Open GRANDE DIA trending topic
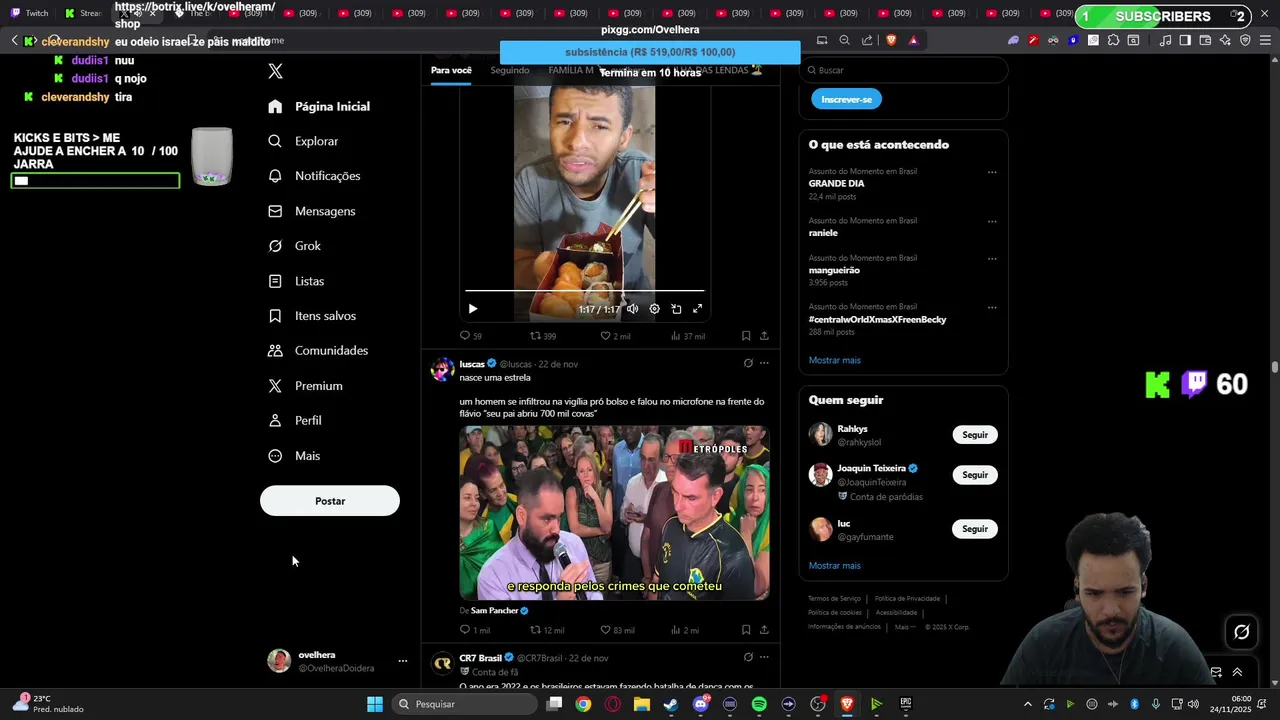This screenshot has width=1280, height=720. (x=837, y=184)
